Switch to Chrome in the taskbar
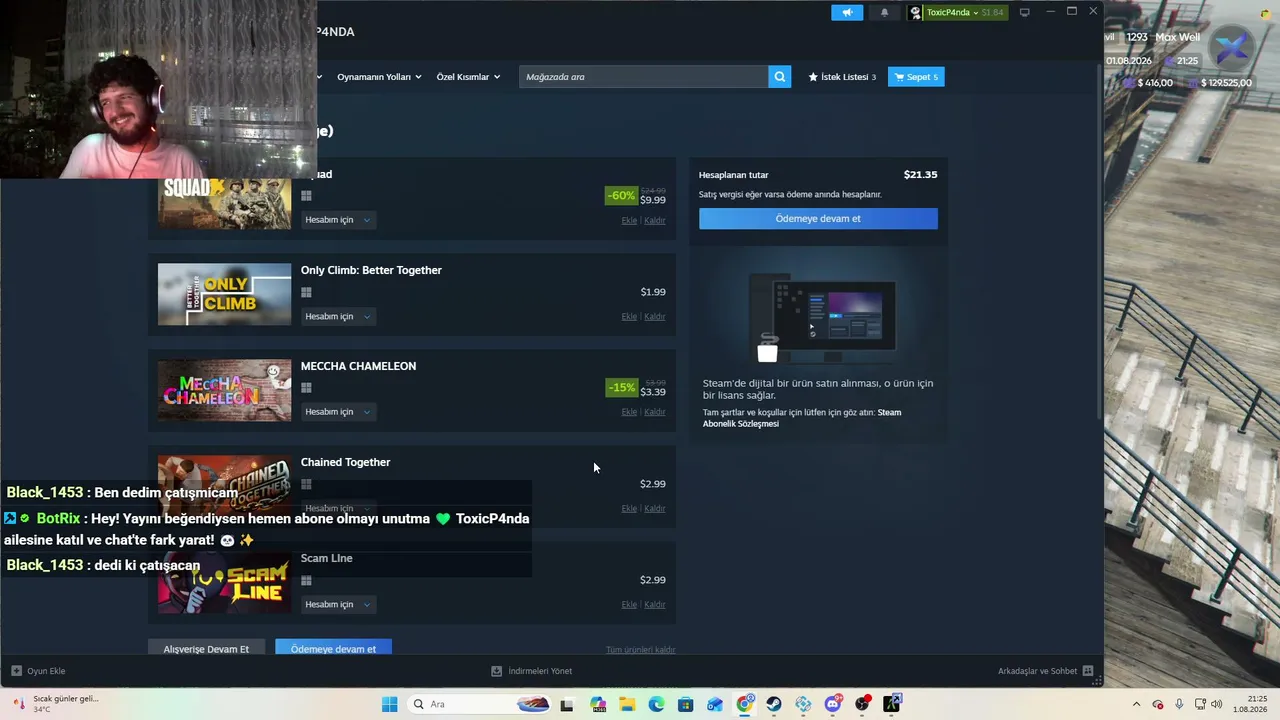 (x=745, y=704)
